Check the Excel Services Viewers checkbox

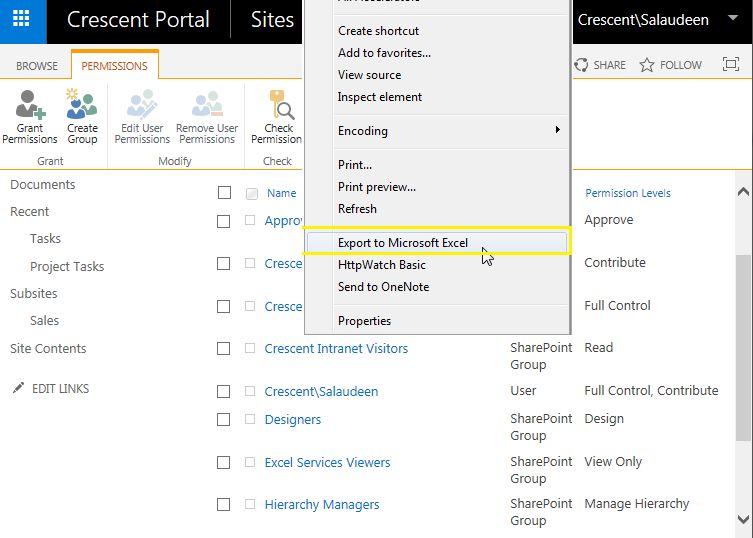[x=223, y=463]
